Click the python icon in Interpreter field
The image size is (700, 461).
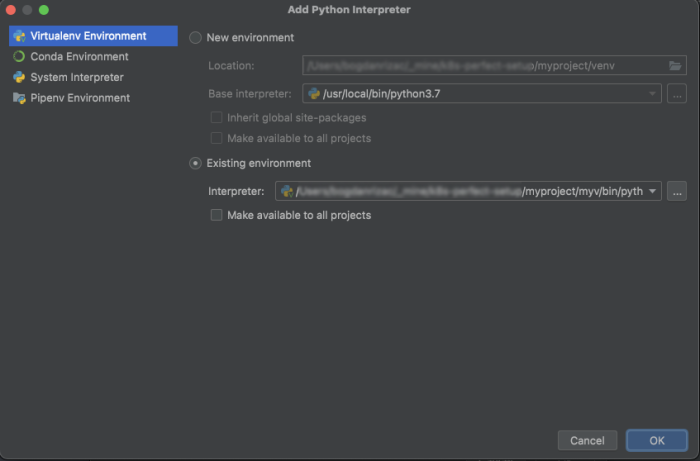[287, 191]
